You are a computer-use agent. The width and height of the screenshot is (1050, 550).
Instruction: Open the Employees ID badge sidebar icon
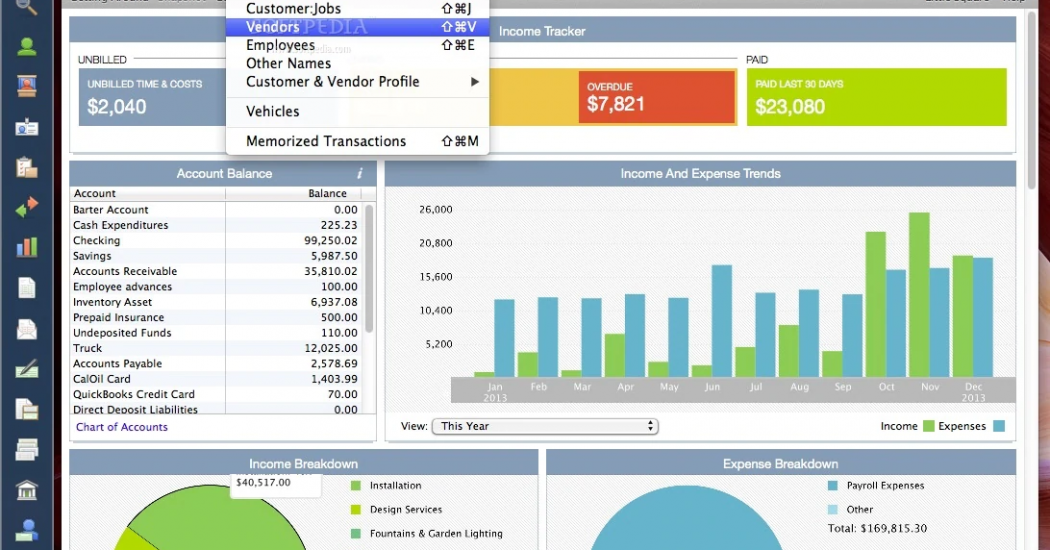pyautogui.click(x=27, y=127)
